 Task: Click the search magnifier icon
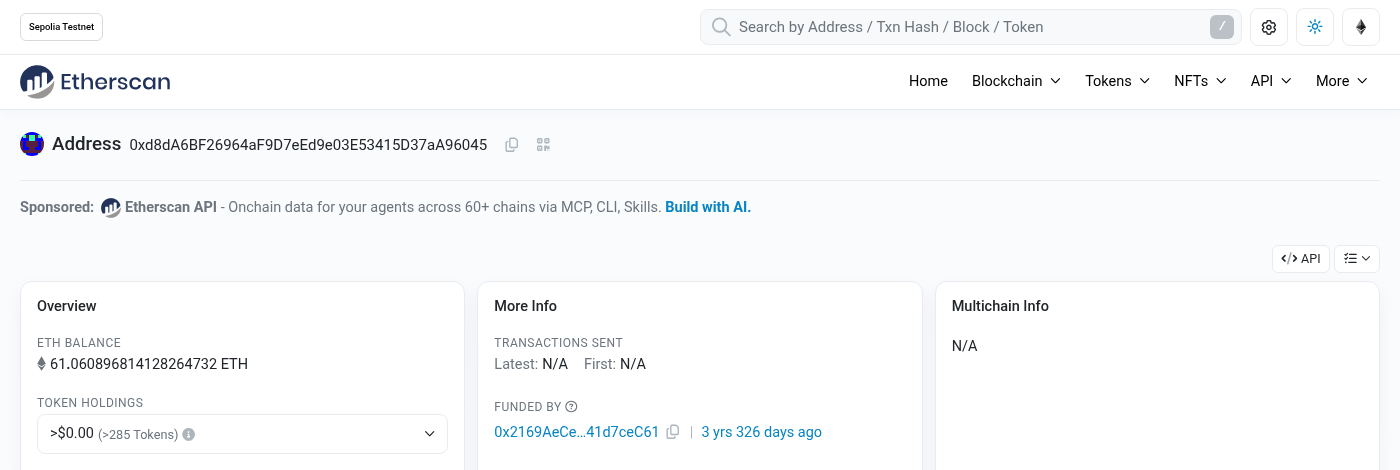(x=720, y=27)
